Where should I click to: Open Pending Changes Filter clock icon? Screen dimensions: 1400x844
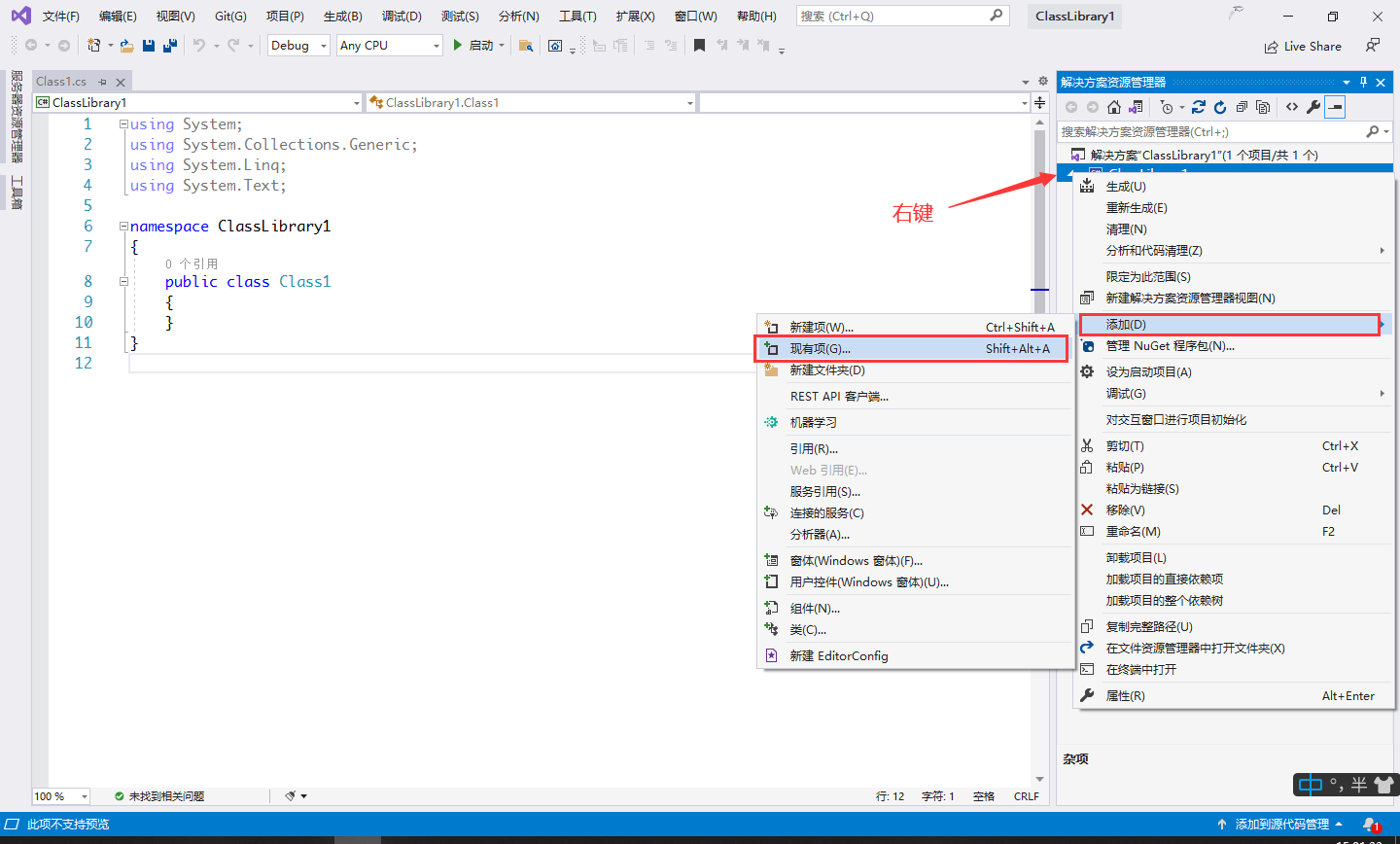click(1167, 107)
